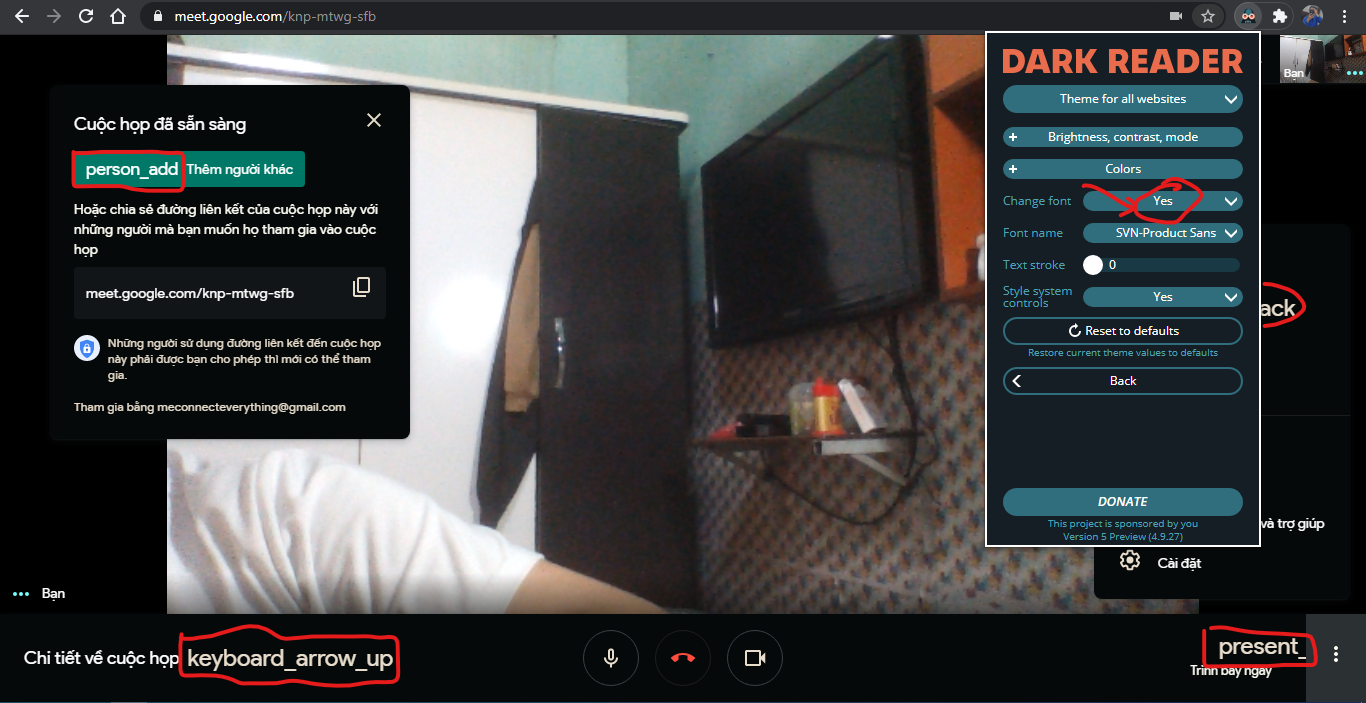Open 'Chi tiết về cuộc họp' details
The height and width of the screenshot is (703, 1366).
101,658
